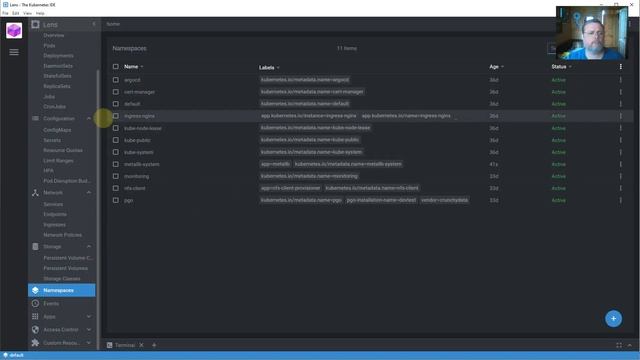Viewport: 640px width, 360px height.
Task: Check the kube-system namespace checkbox
Action: tap(116, 152)
